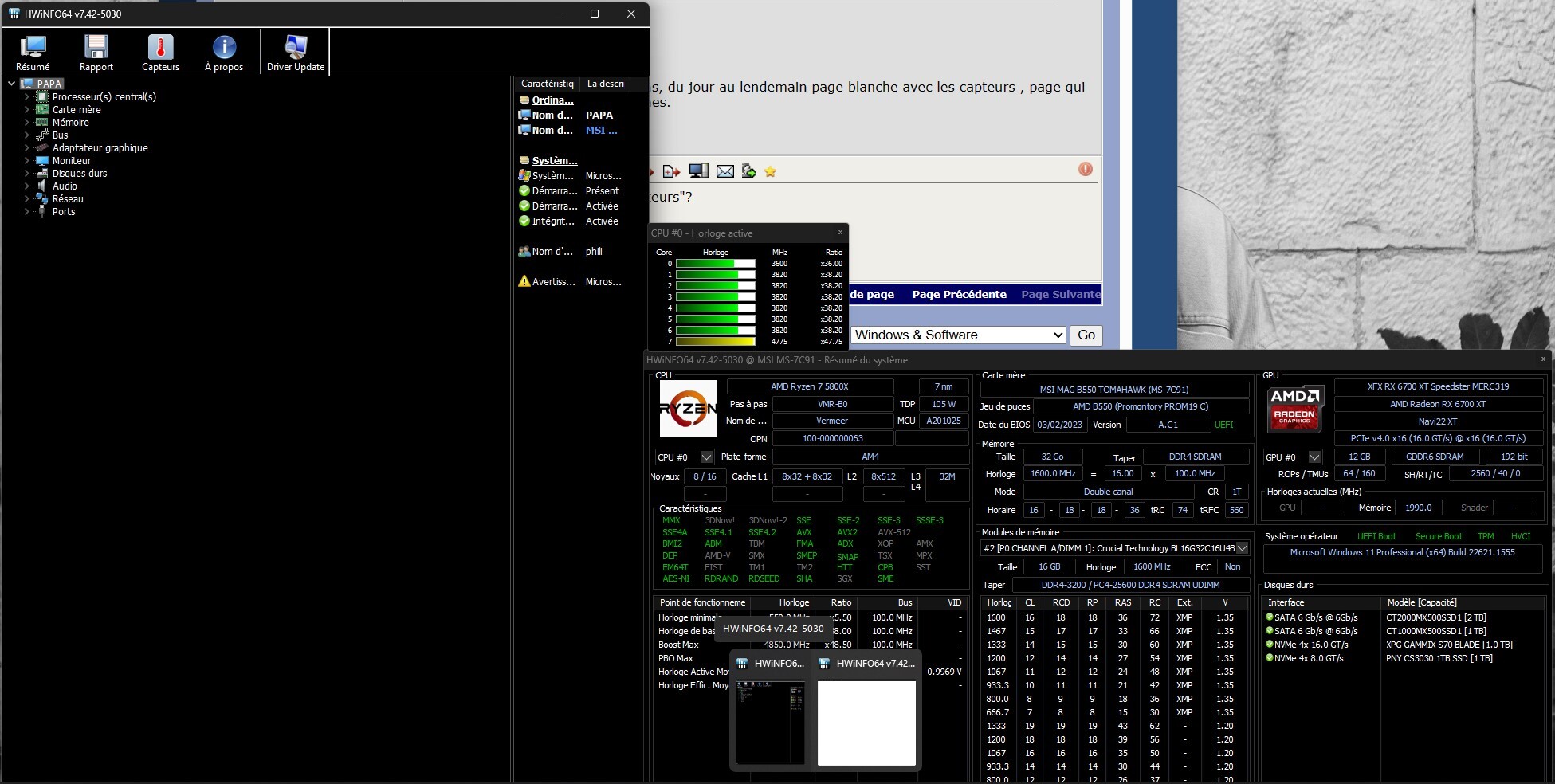
Task: Click the Carte mère tree item label
Action: [77, 110]
